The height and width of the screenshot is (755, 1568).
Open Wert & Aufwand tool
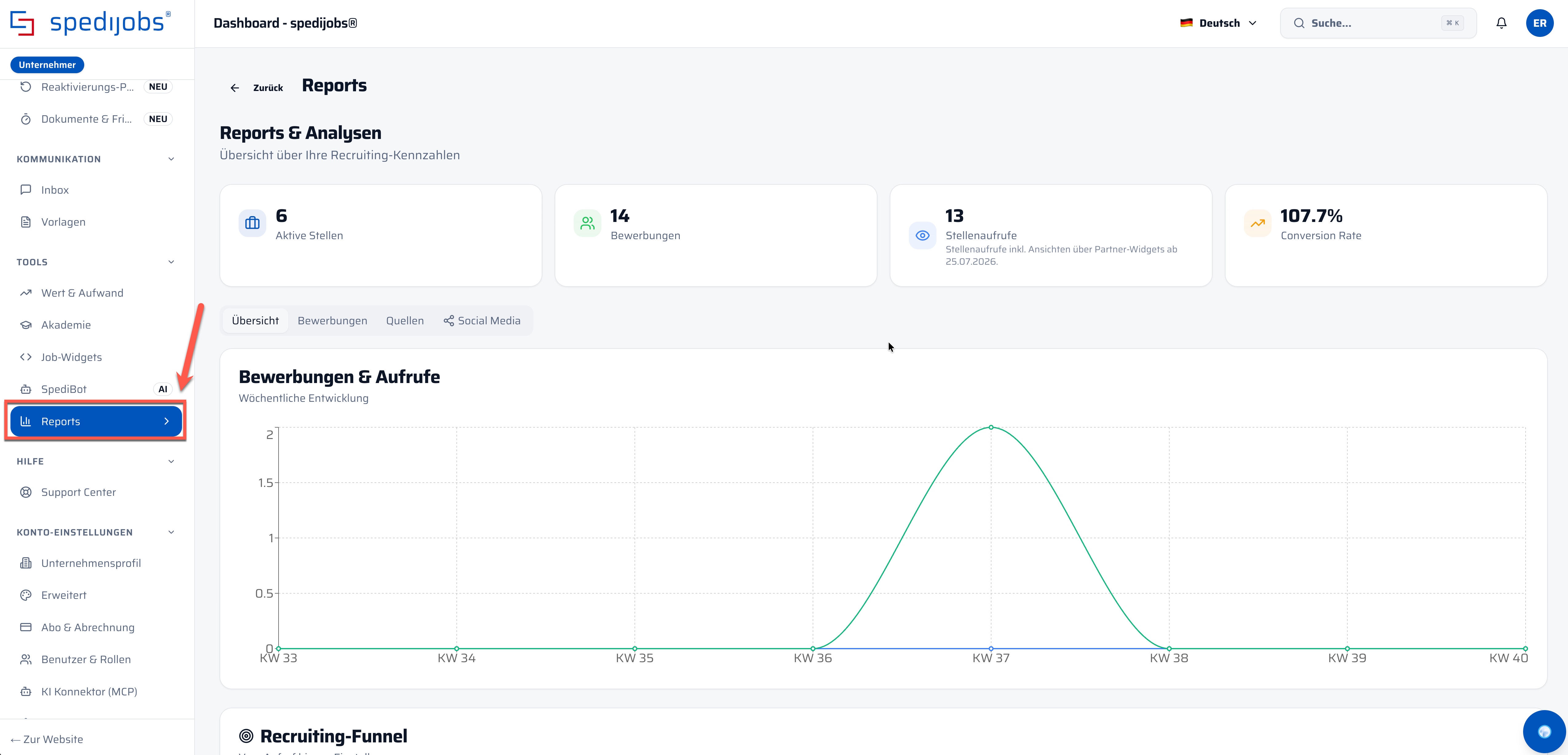pos(96,293)
